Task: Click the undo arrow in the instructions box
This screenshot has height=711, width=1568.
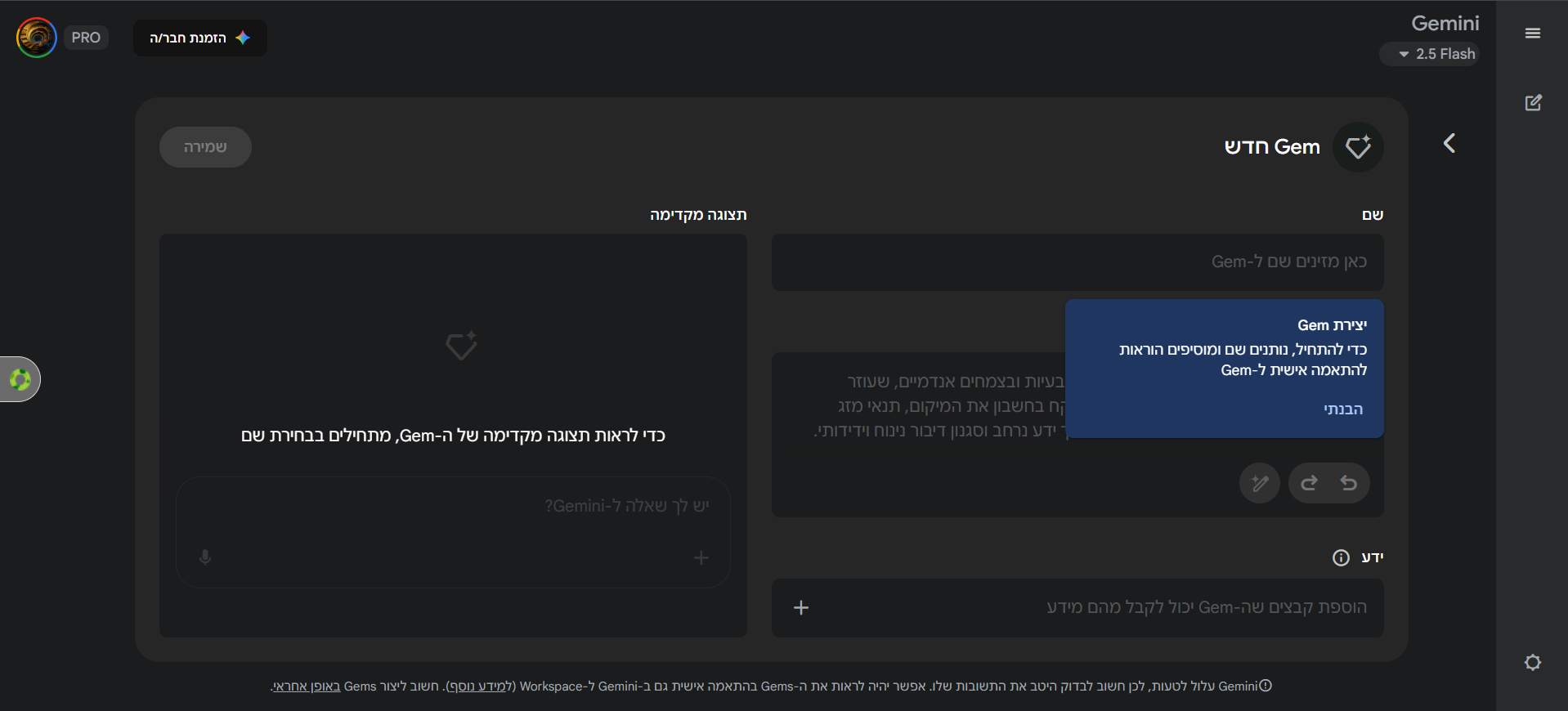Action: point(1349,483)
